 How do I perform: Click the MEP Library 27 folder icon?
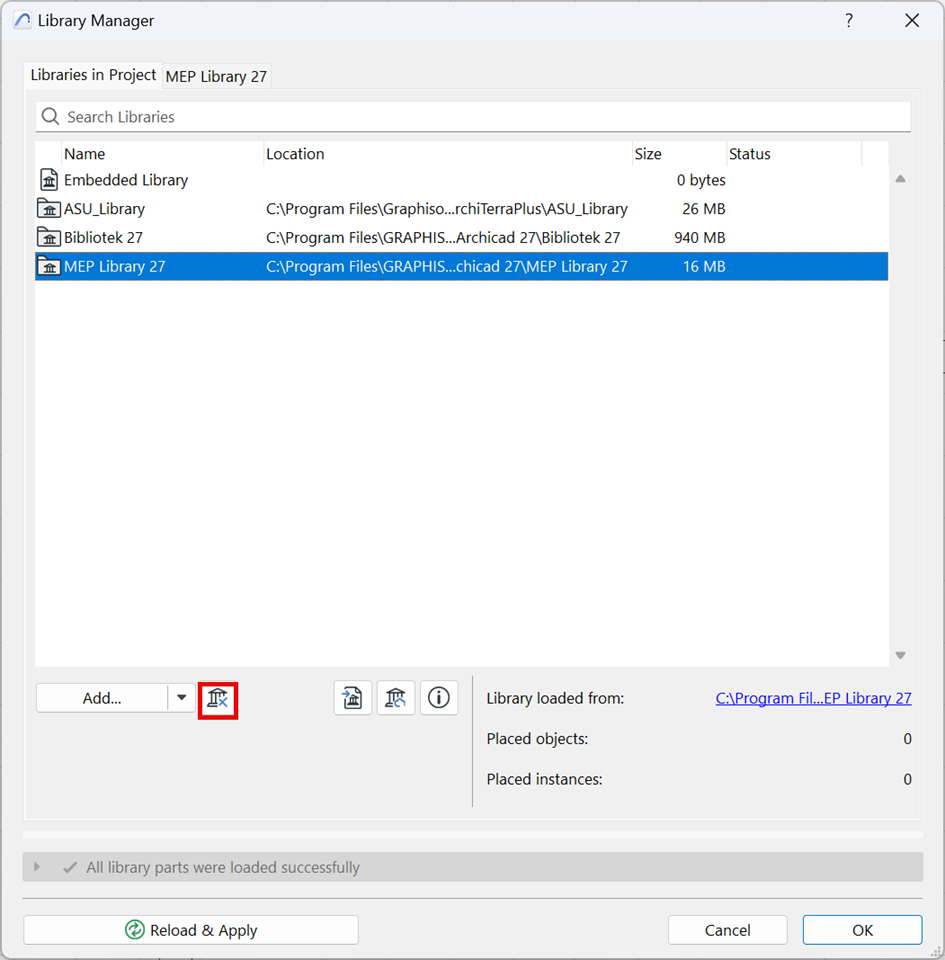tap(49, 266)
